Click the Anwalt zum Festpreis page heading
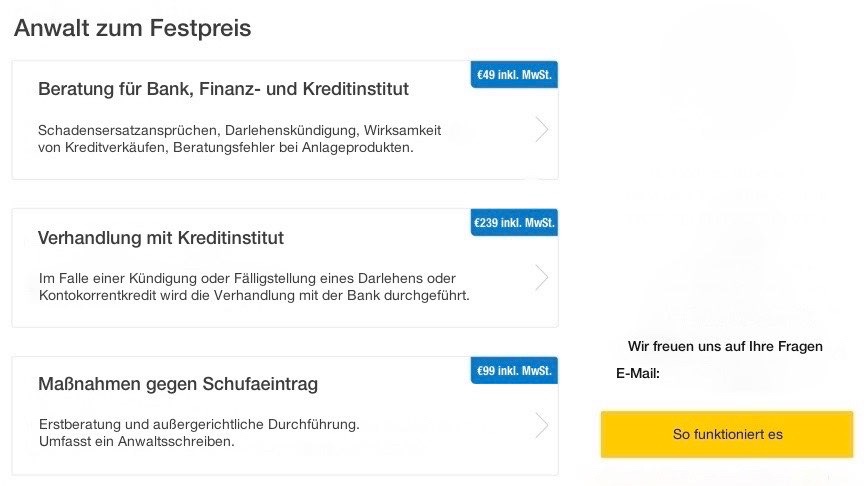The width and height of the screenshot is (868, 486). point(132,28)
